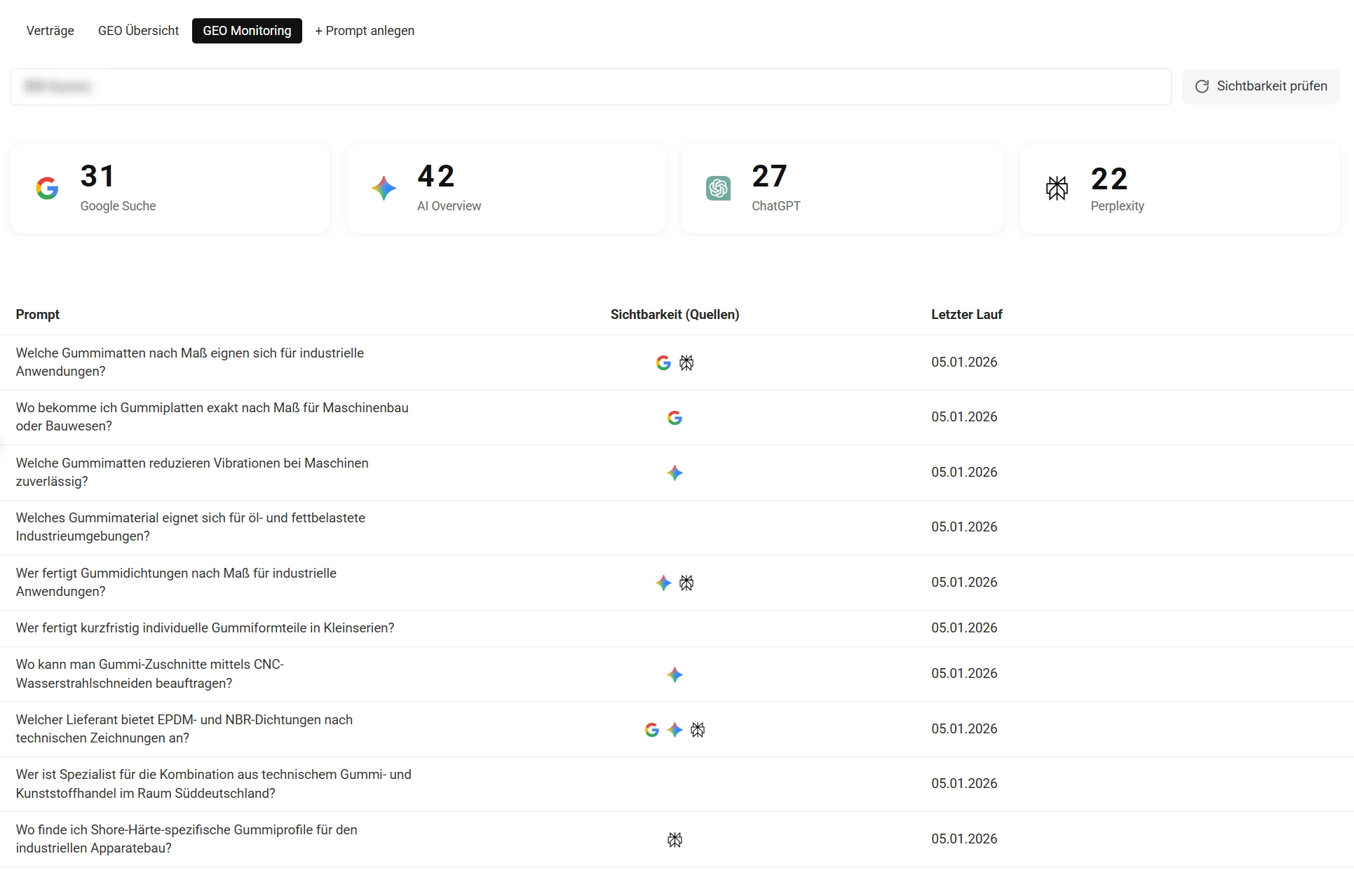Select the GEO Monitoring tab

coord(247,31)
